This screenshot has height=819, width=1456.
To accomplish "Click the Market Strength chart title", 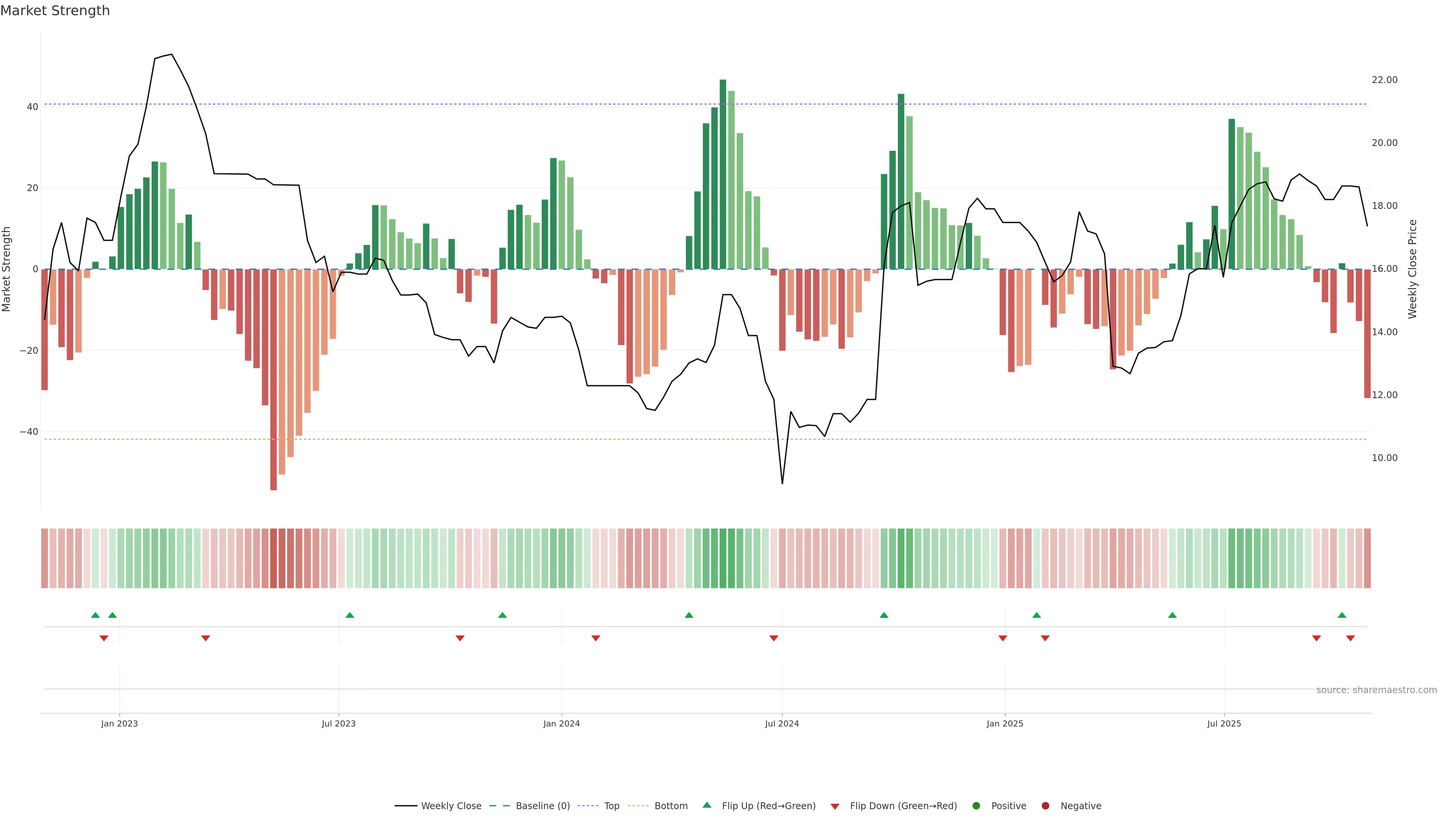I will (55, 11).
